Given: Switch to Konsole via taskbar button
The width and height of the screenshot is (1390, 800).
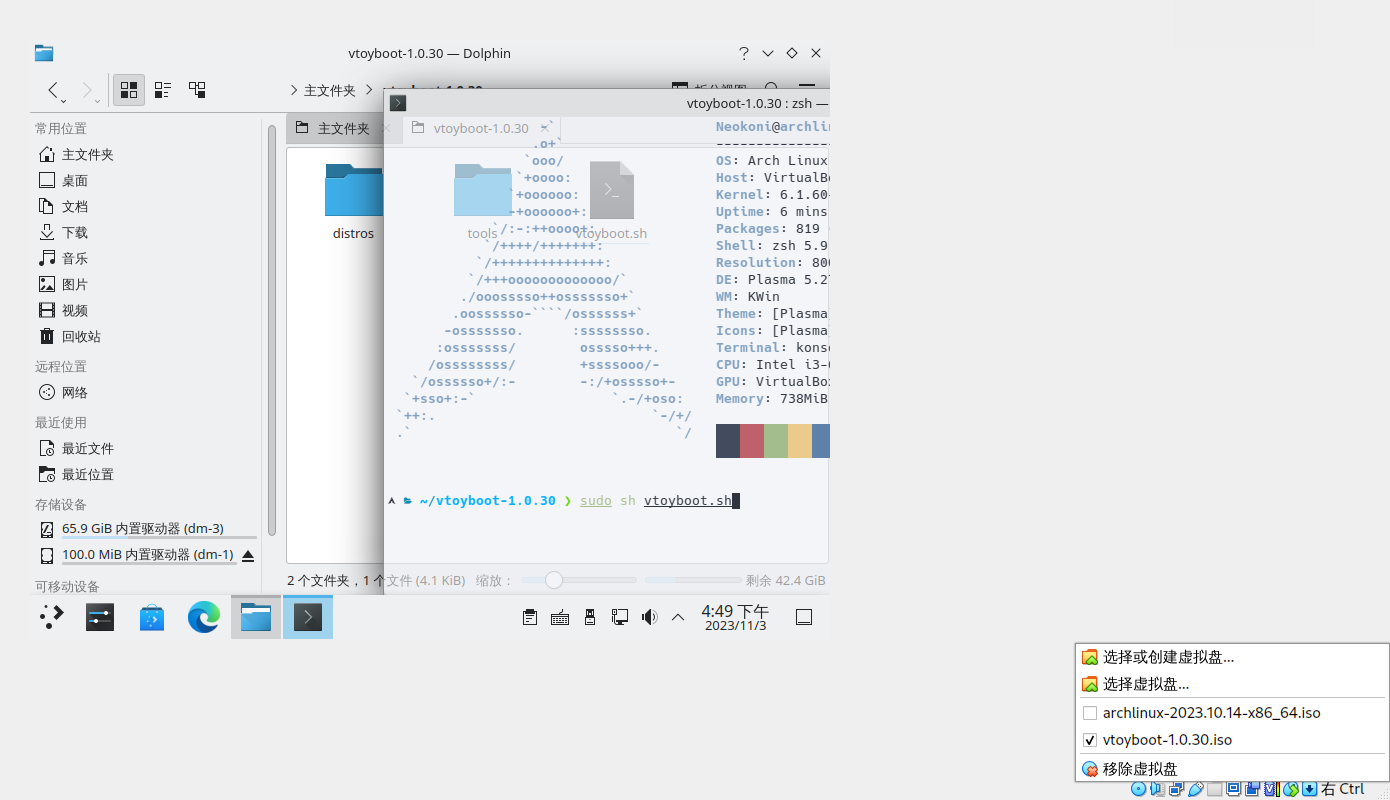Looking at the screenshot, I should 308,617.
